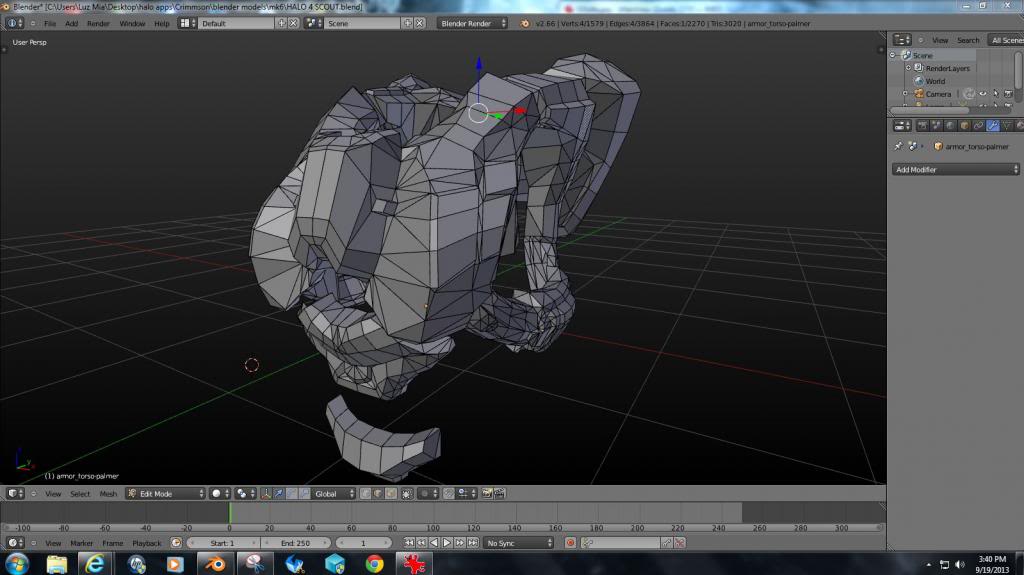Pin the properties context with pushpin icon
The width and height of the screenshot is (1024, 575).
pyautogui.click(x=898, y=146)
